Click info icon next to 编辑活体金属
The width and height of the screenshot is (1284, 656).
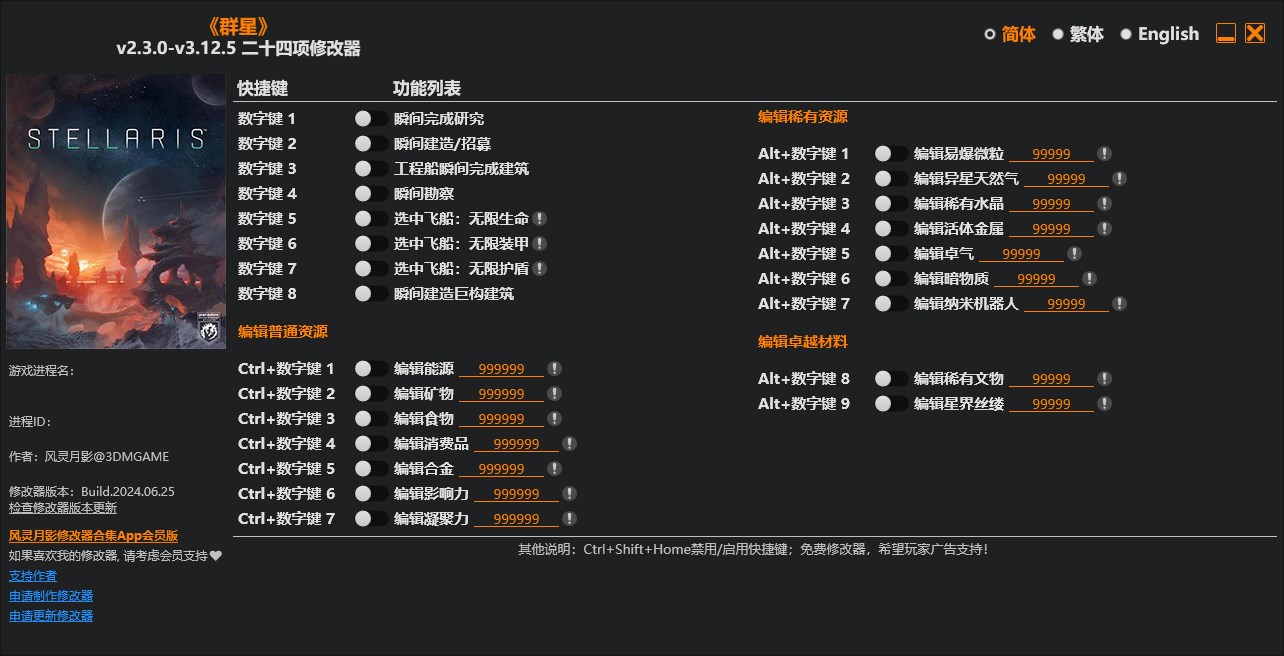tap(1104, 228)
